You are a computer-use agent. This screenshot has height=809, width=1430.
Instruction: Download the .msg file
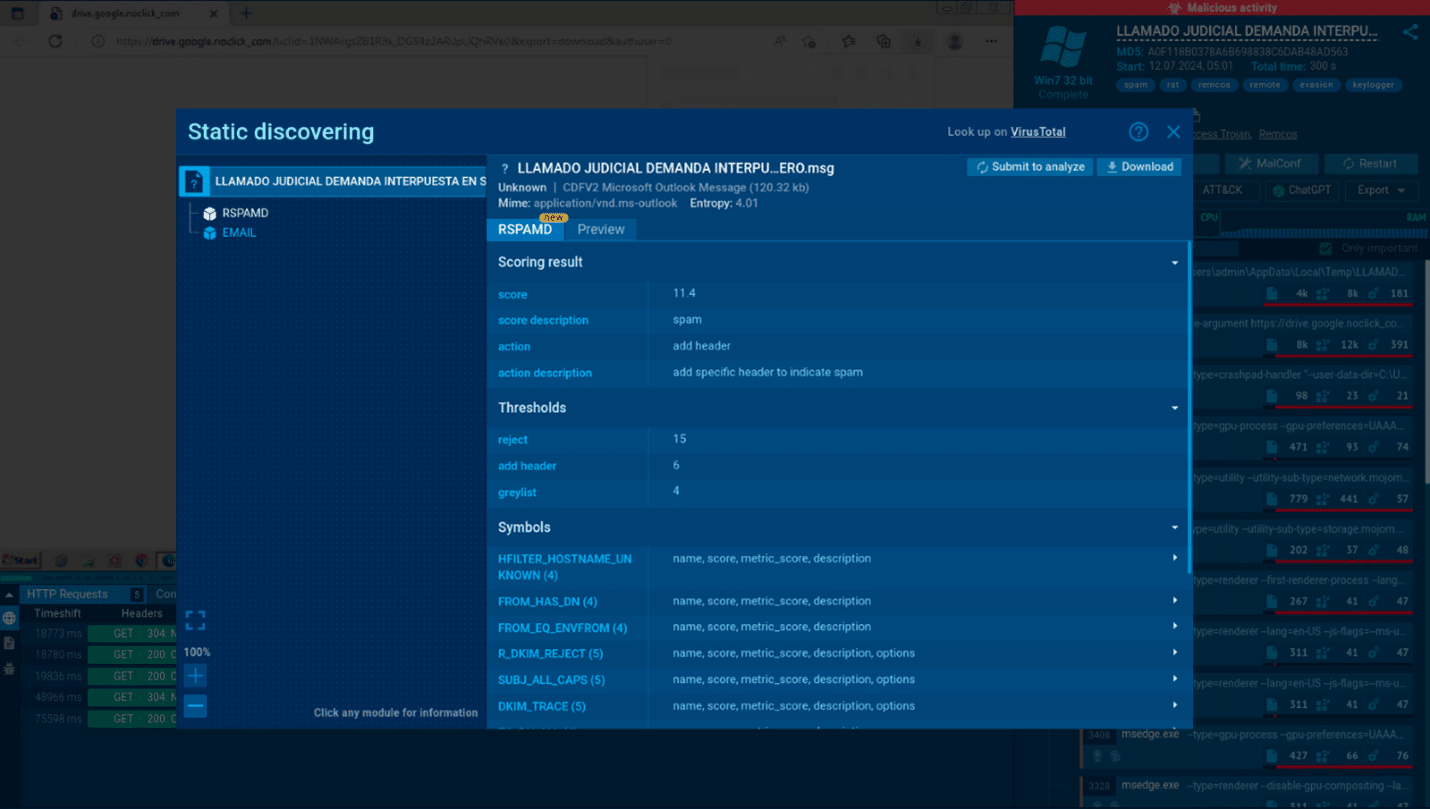point(1139,167)
